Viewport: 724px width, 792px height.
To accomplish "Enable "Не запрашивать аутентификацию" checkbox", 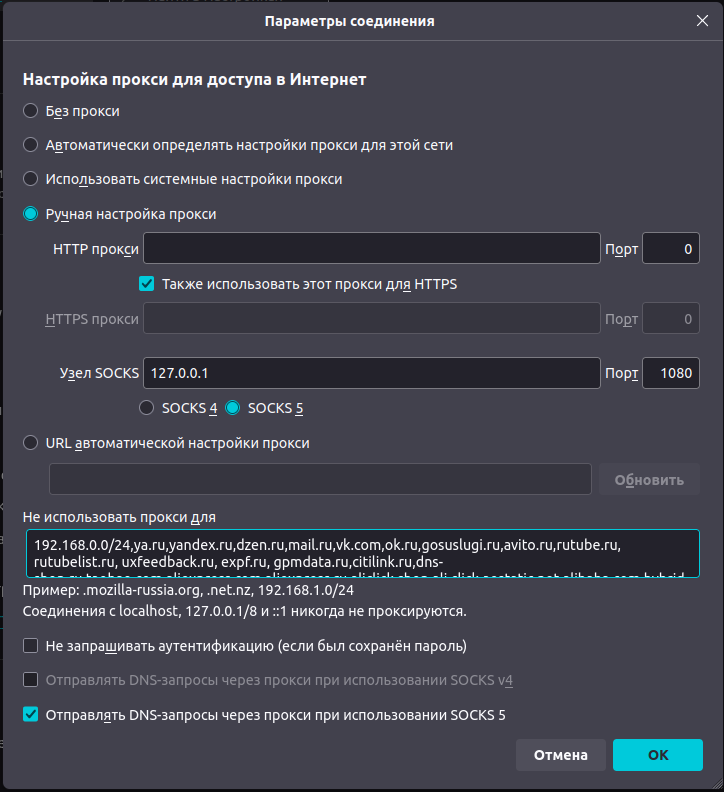I will point(31,646).
